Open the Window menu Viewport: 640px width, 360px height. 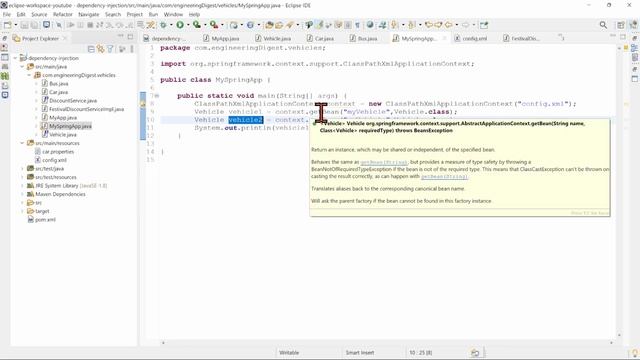tap(173, 14)
